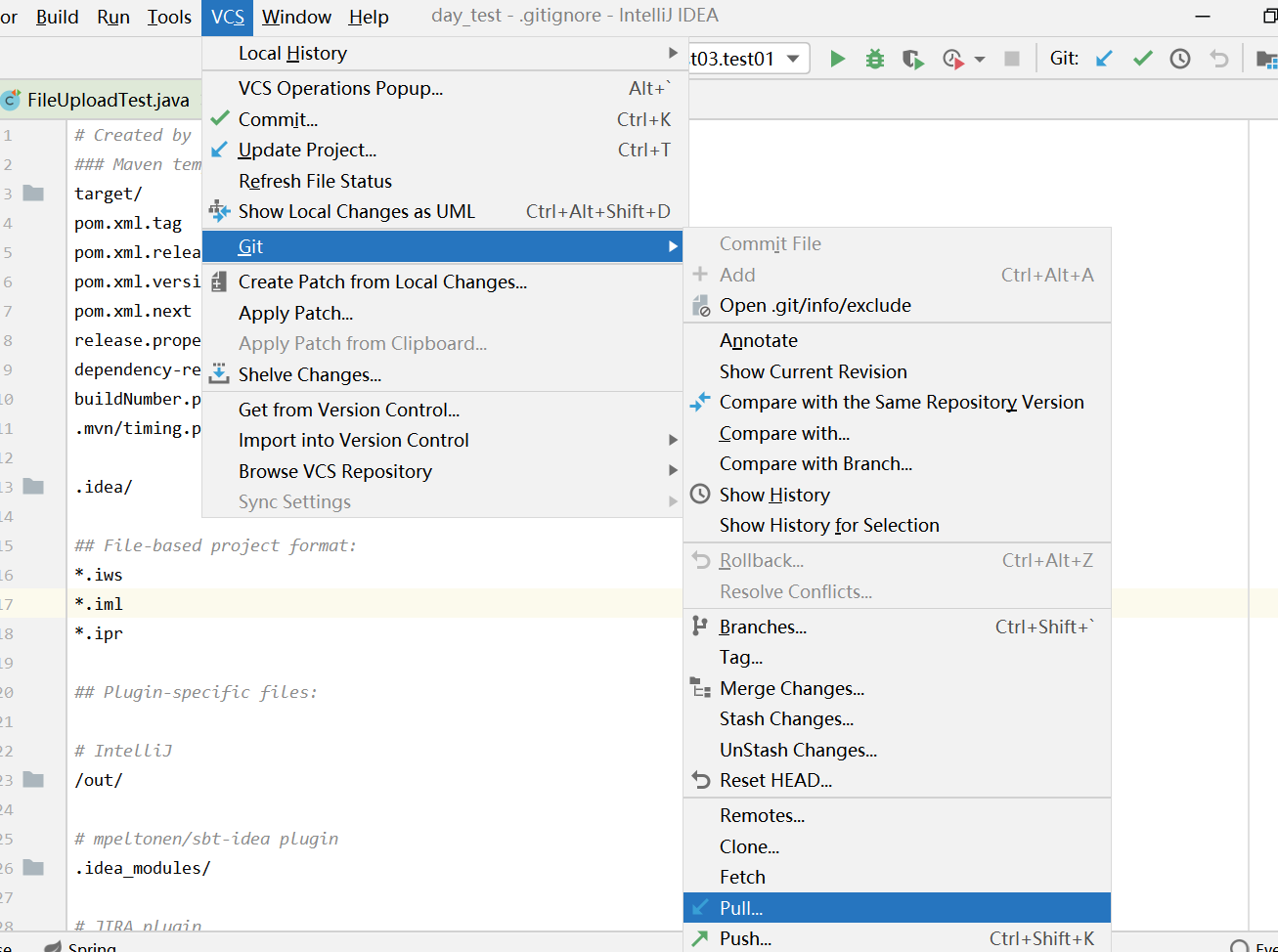This screenshot has height=952, width=1278.
Task: Click the Debug bug icon in toolbar
Action: coord(875,59)
